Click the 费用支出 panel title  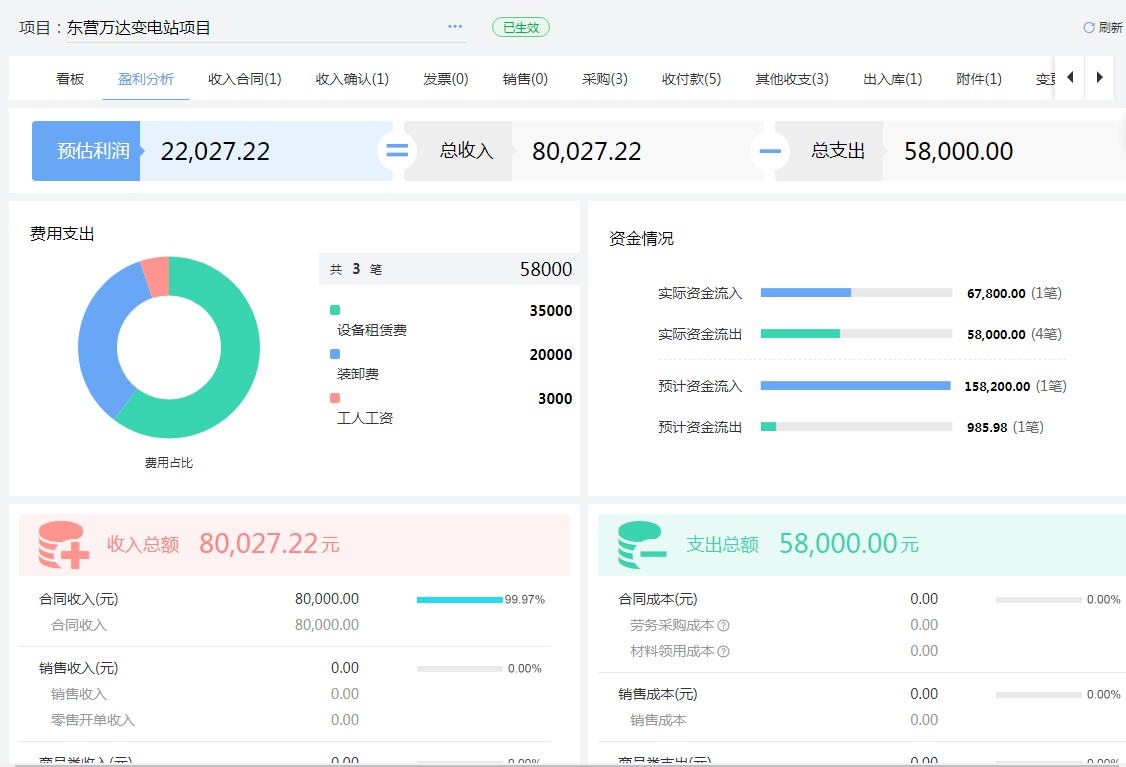click(62, 234)
